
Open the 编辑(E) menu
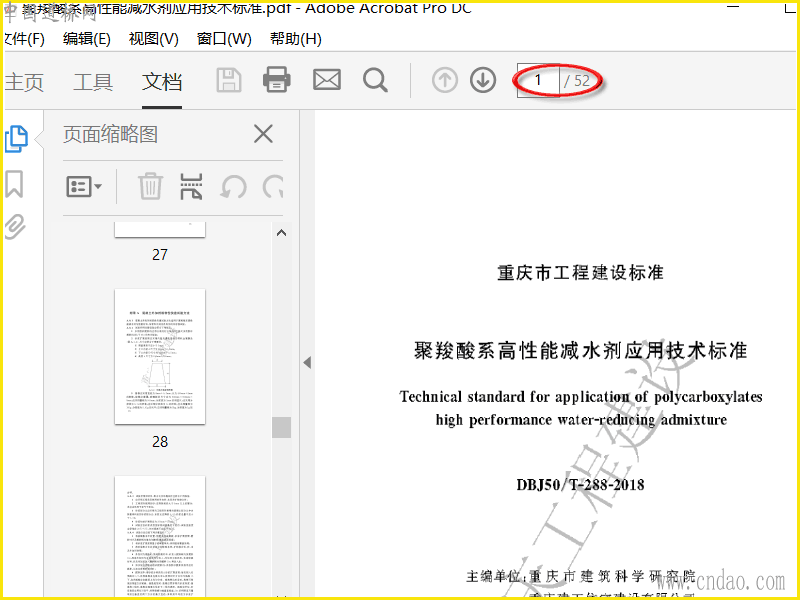87,39
